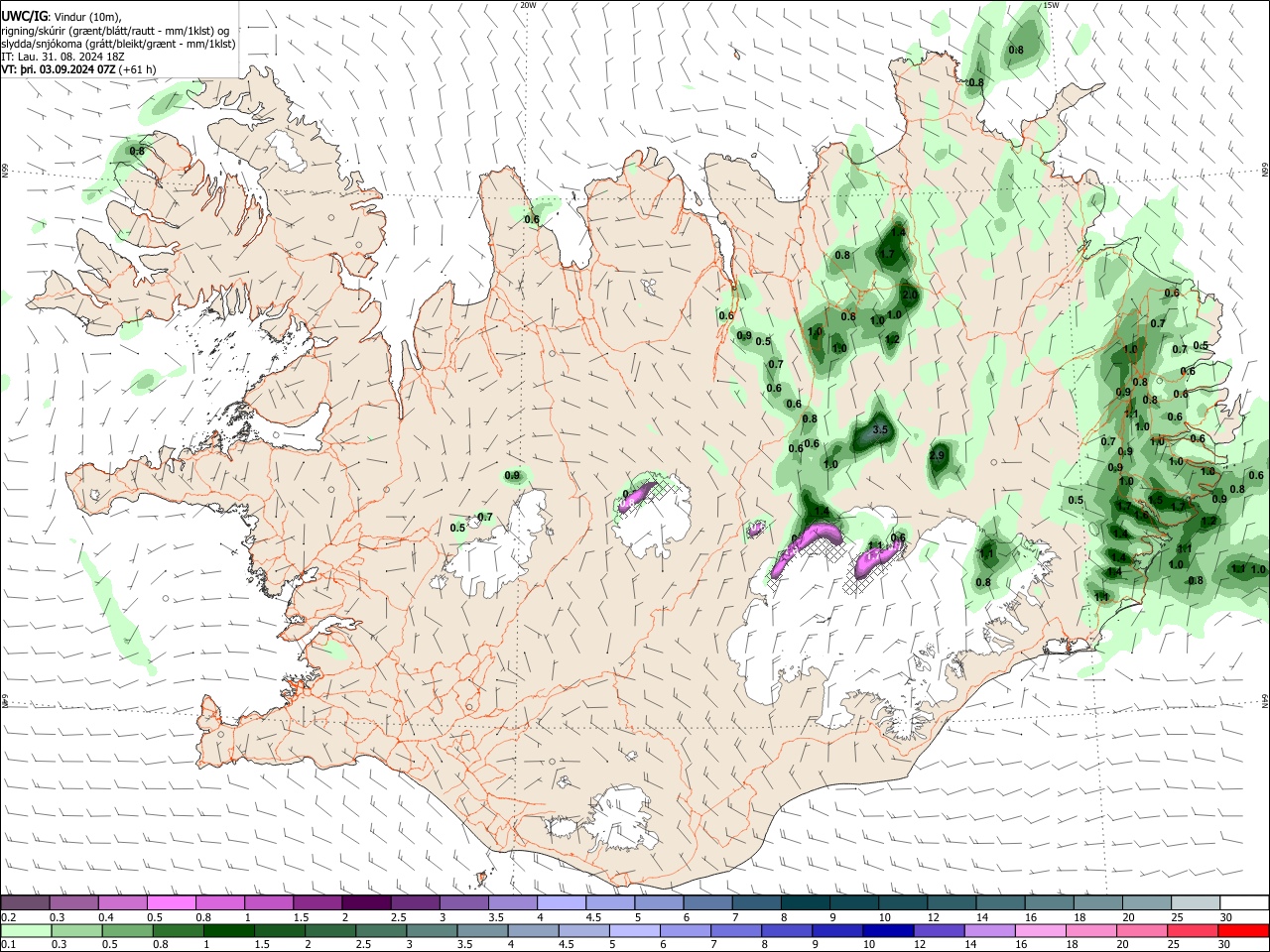Choose bottom legend row swatch between 0.8 and 1

pyautogui.click(x=180, y=930)
